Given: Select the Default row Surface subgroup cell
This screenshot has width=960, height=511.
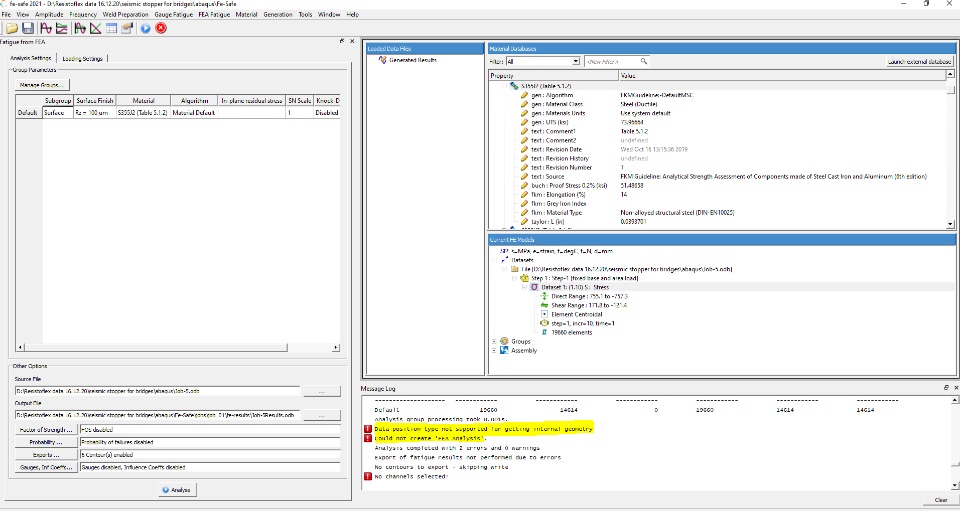Looking at the screenshot, I should pyautogui.click(x=58, y=113).
